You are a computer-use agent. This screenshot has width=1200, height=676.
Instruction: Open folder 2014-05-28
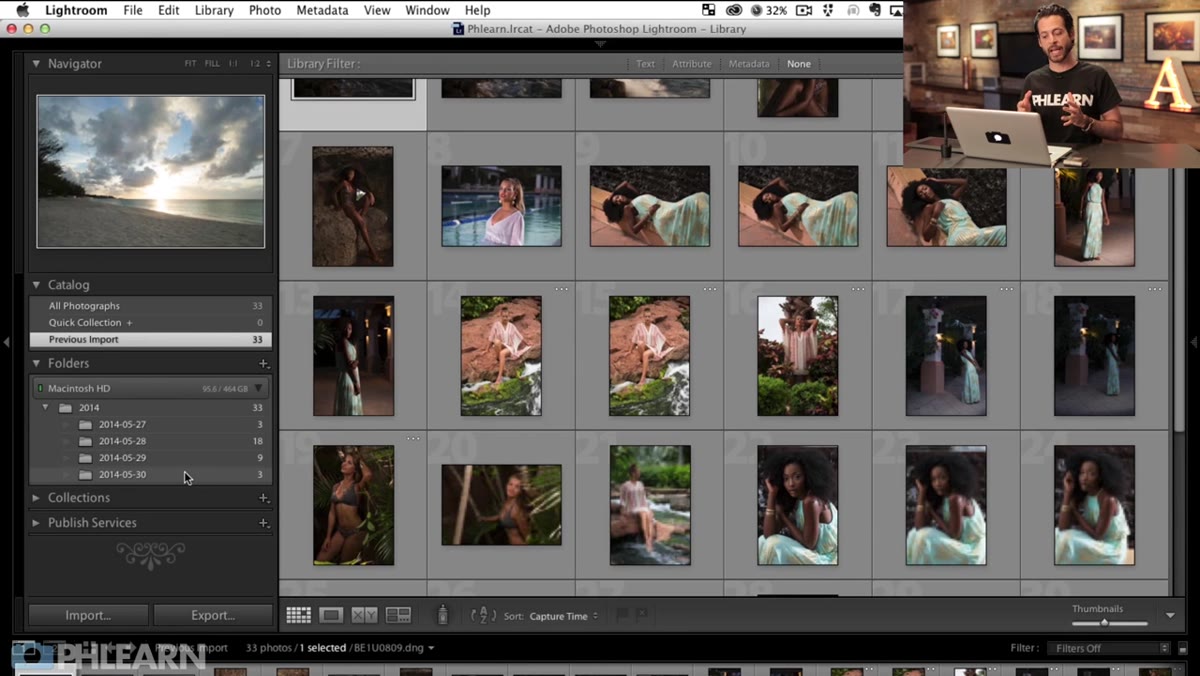pyautogui.click(x=150, y=441)
